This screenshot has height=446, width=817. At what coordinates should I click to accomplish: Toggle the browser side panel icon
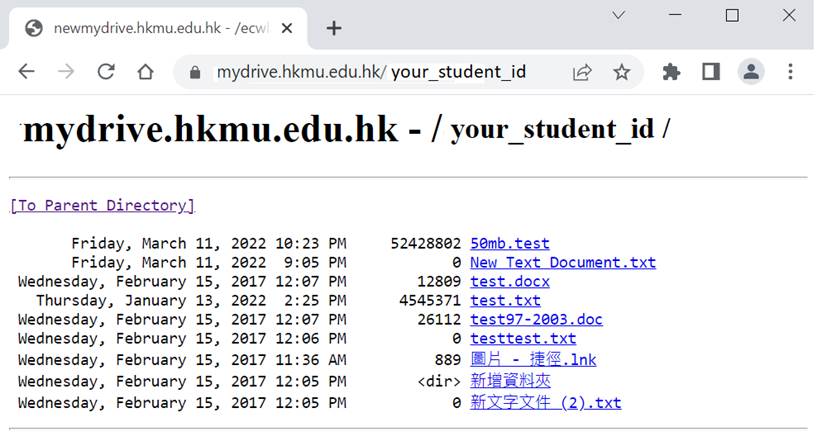point(711,71)
